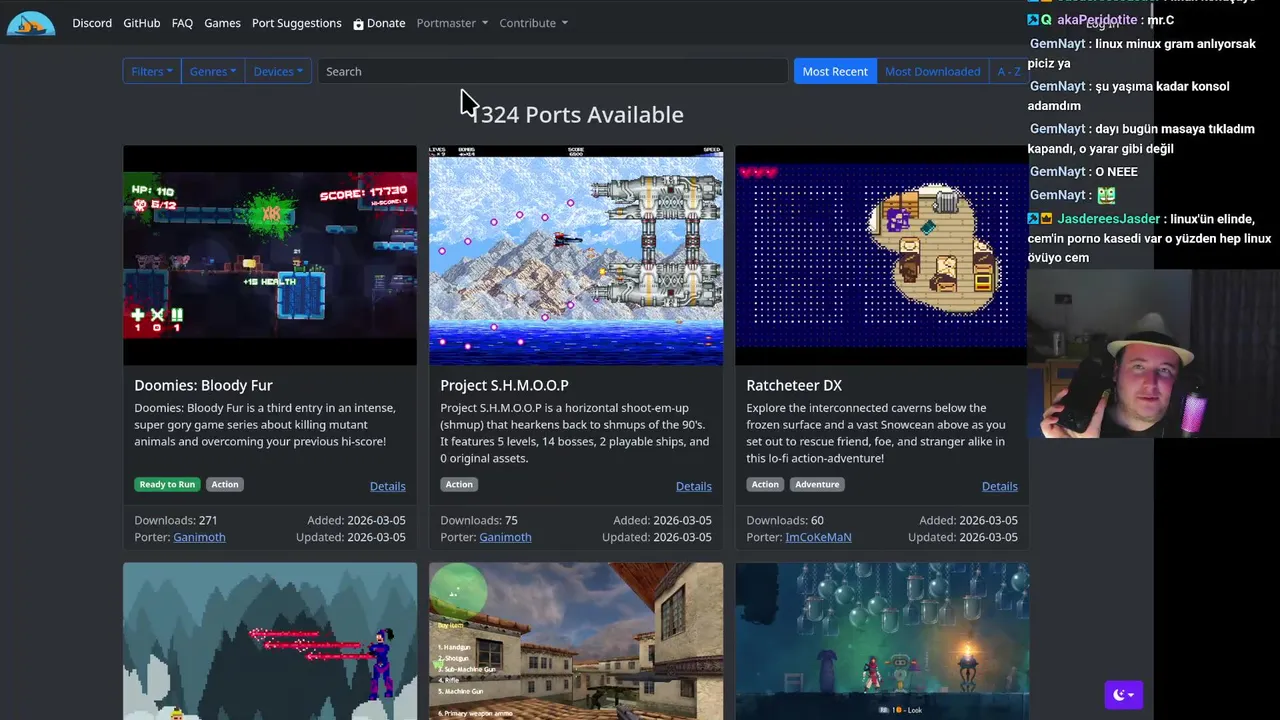Viewport: 1280px width, 720px height.
Task: Go to the FAQ page
Action: 182,23
